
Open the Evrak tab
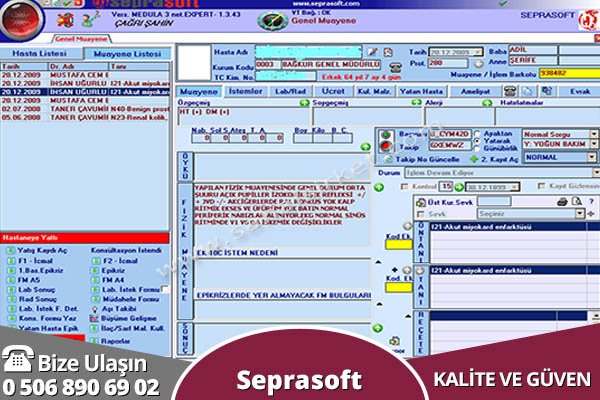(x=580, y=91)
